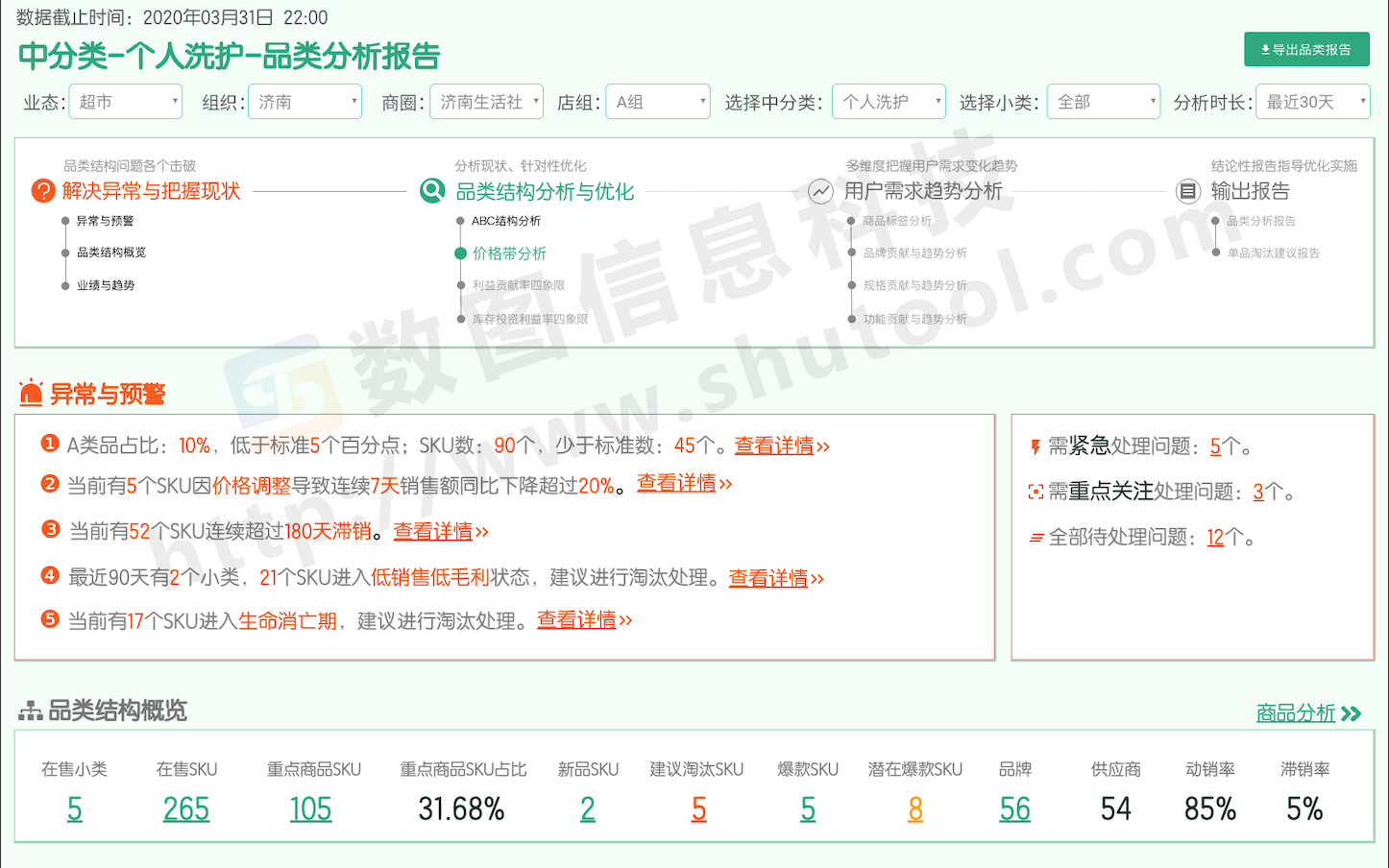Image resolution: width=1389 pixels, height=868 pixels.
Task: Select the 价格带分析 step
Action: [x=509, y=253]
